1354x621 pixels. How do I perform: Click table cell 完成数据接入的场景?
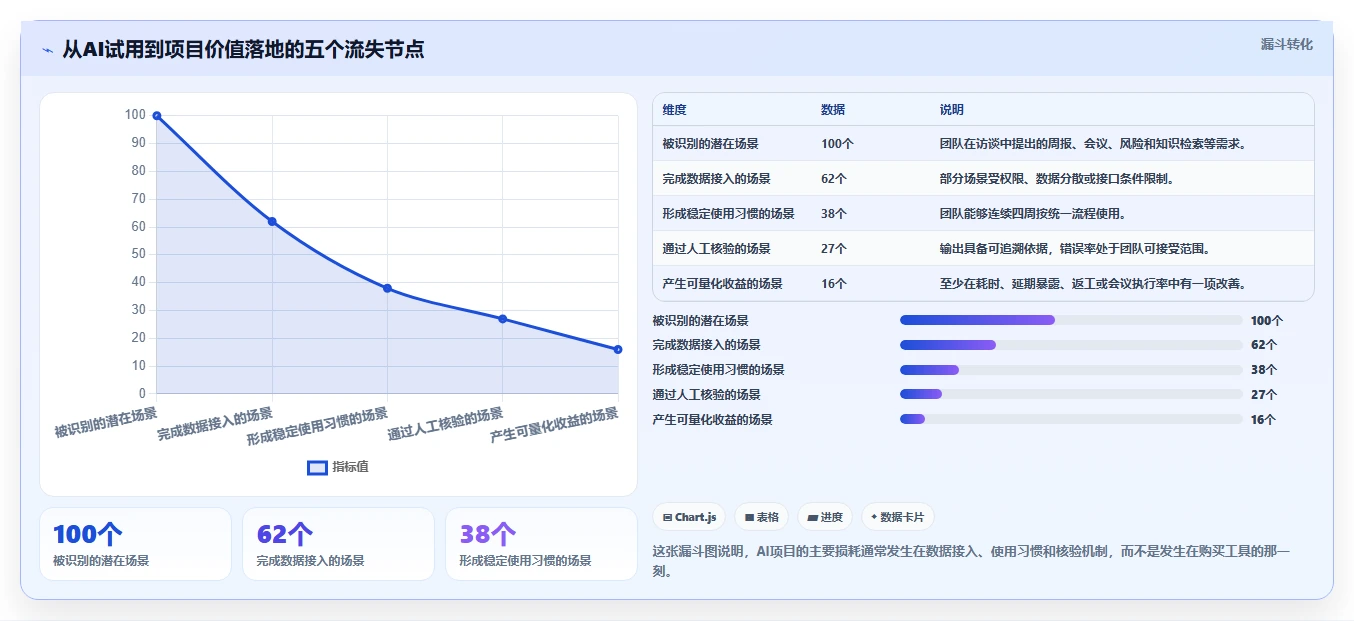(716, 179)
